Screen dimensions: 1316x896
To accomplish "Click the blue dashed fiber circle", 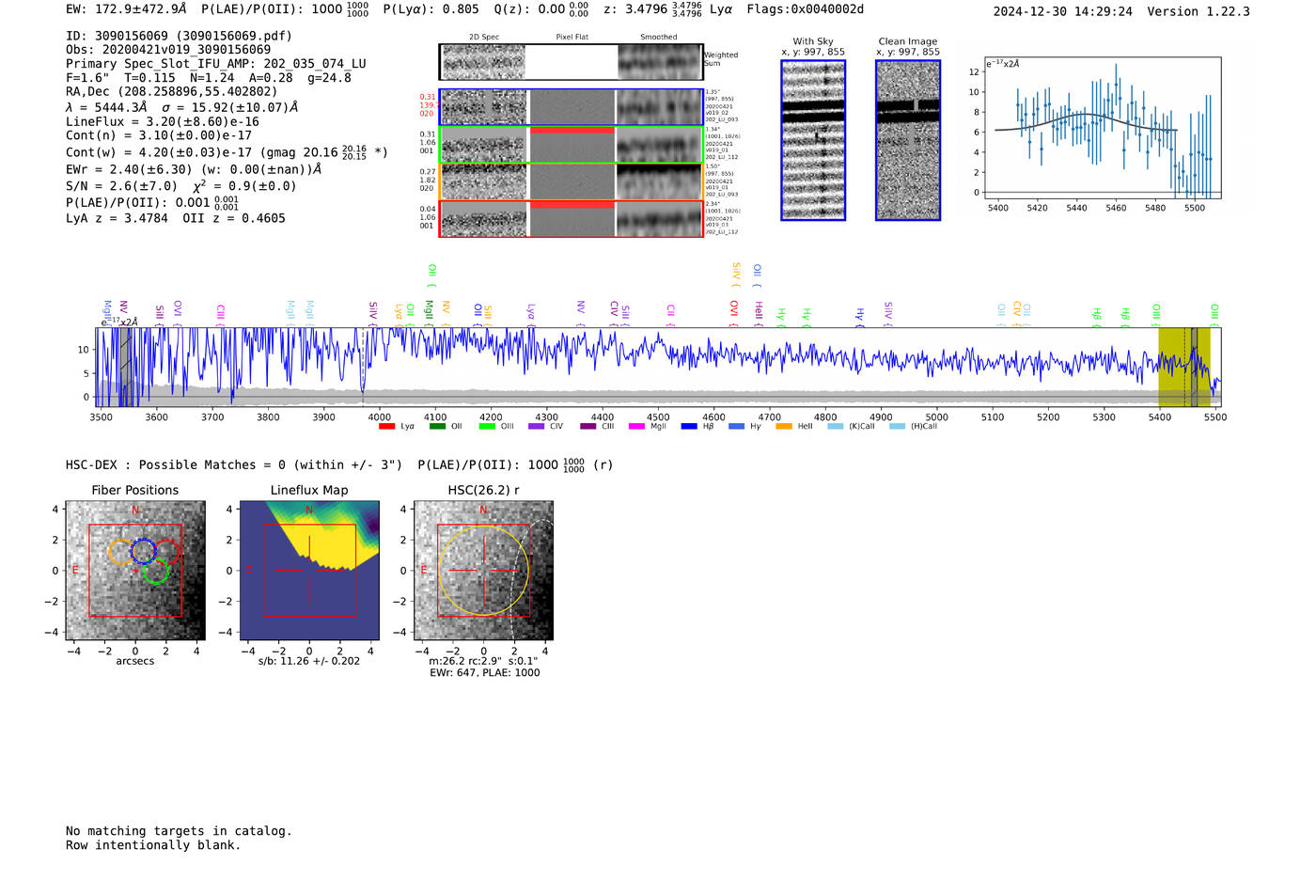I will [x=143, y=552].
